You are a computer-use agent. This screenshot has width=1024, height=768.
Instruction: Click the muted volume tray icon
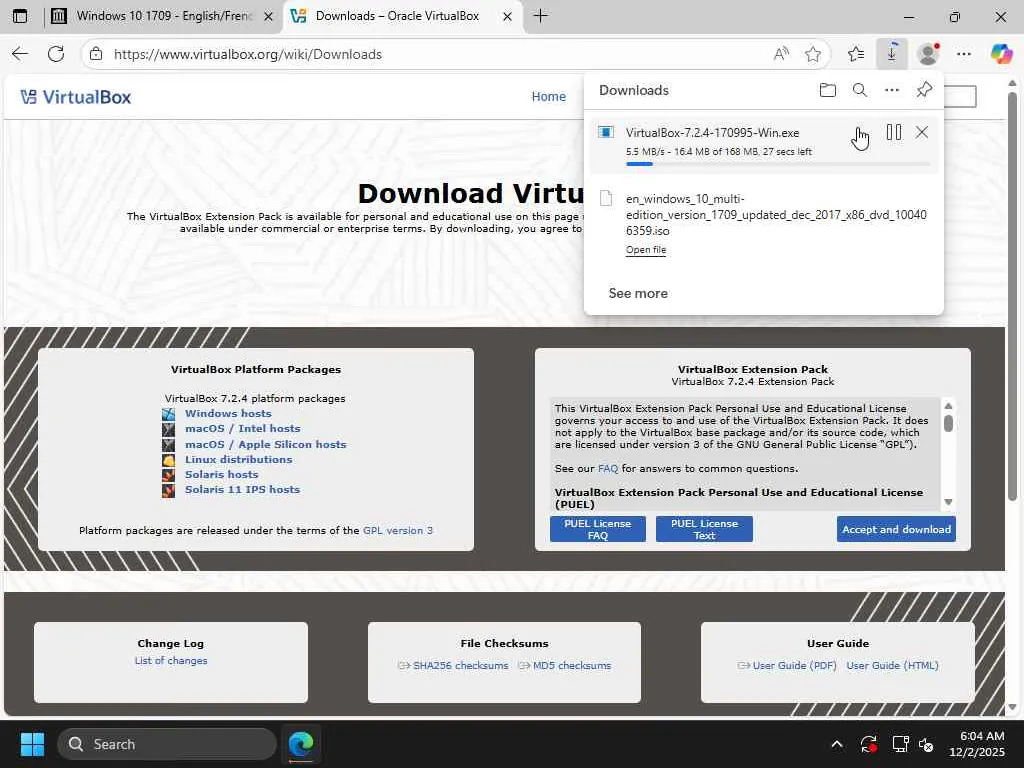click(926, 744)
